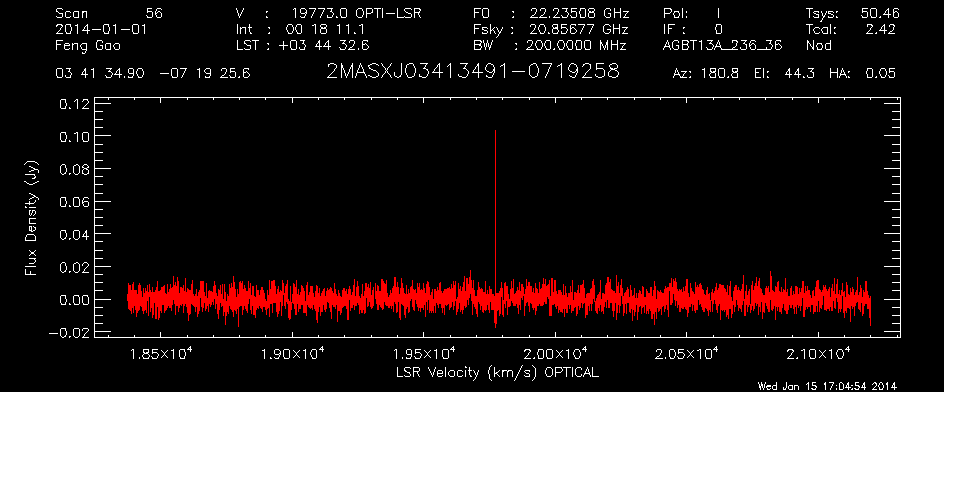Click the 2.00×10⁴ x-axis tick label
Screen dimensions: 962x490
tap(555, 353)
